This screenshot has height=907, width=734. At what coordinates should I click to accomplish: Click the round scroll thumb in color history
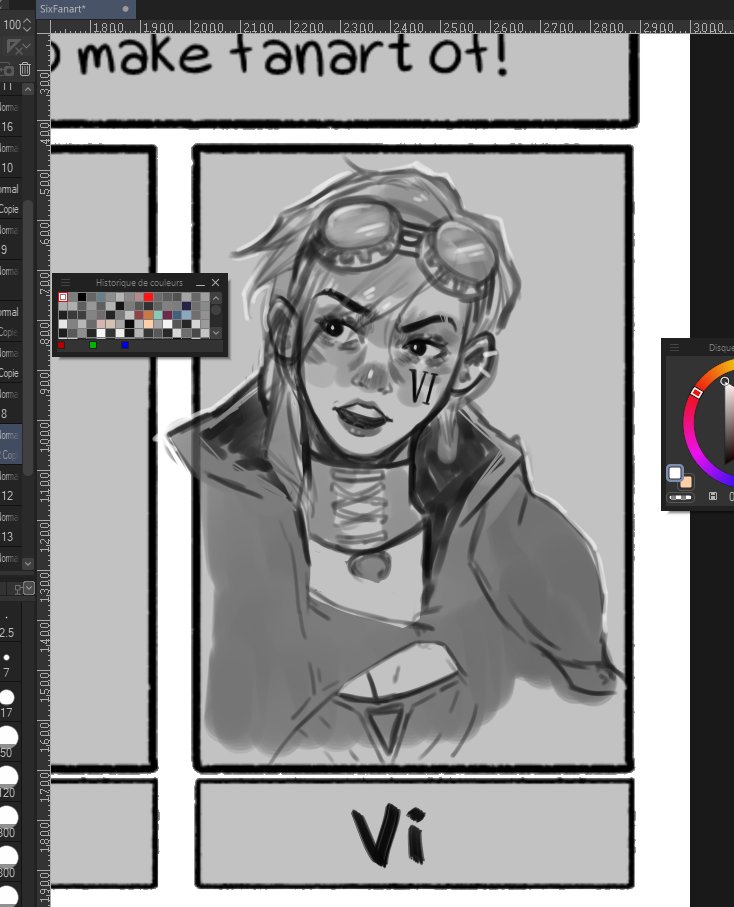[216, 309]
